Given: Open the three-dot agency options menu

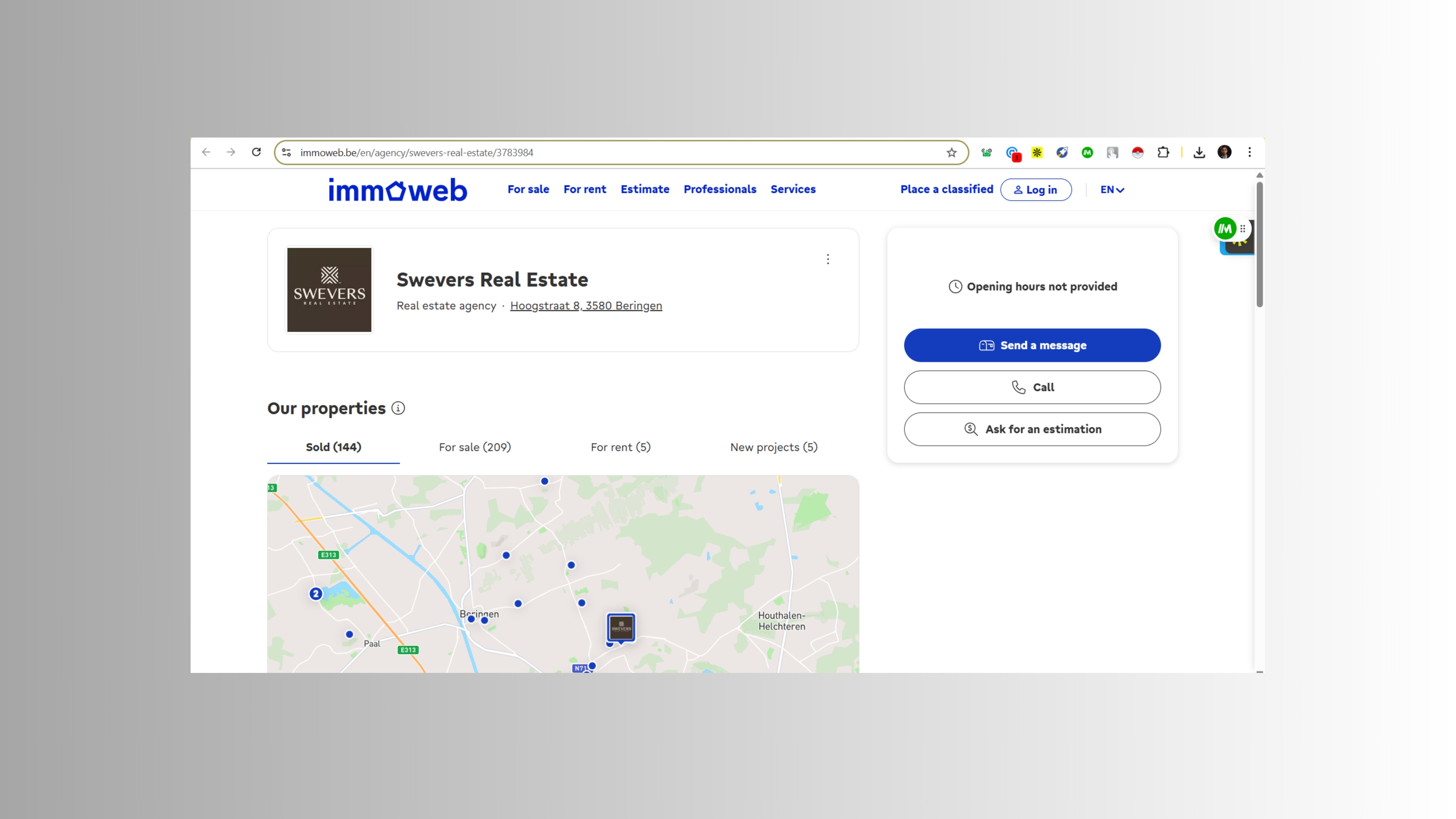Looking at the screenshot, I should point(827,259).
